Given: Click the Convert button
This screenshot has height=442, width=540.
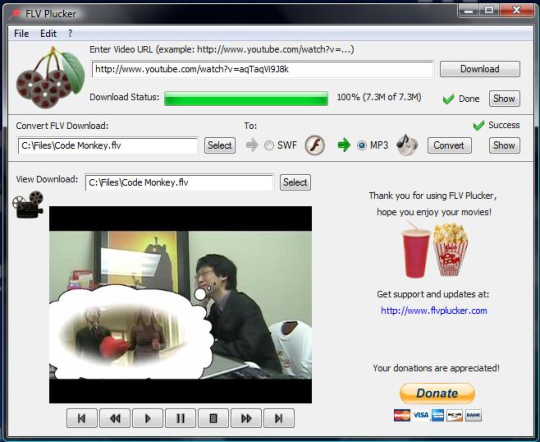Looking at the screenshot, I should pyautogui.click(x=449, y=145).
